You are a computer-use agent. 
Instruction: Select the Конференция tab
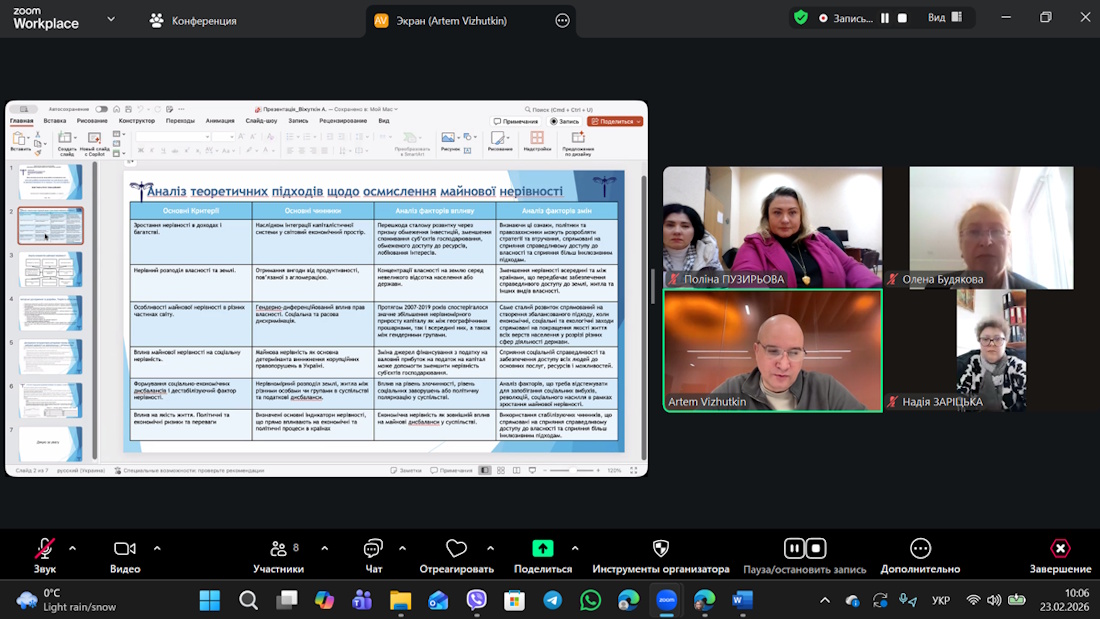[193, 20]
